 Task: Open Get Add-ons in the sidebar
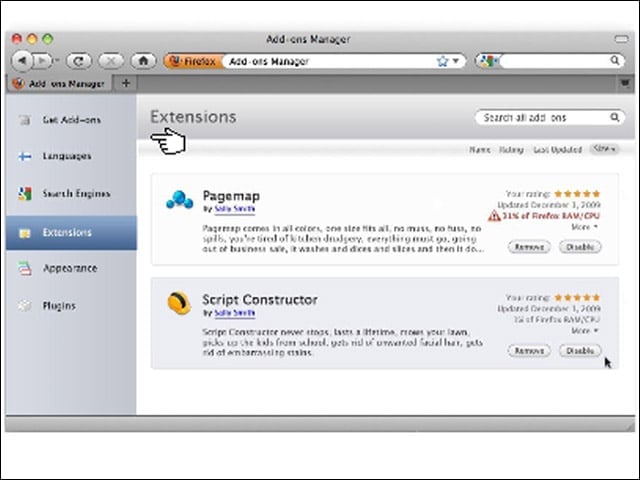[x=71, y=120]
